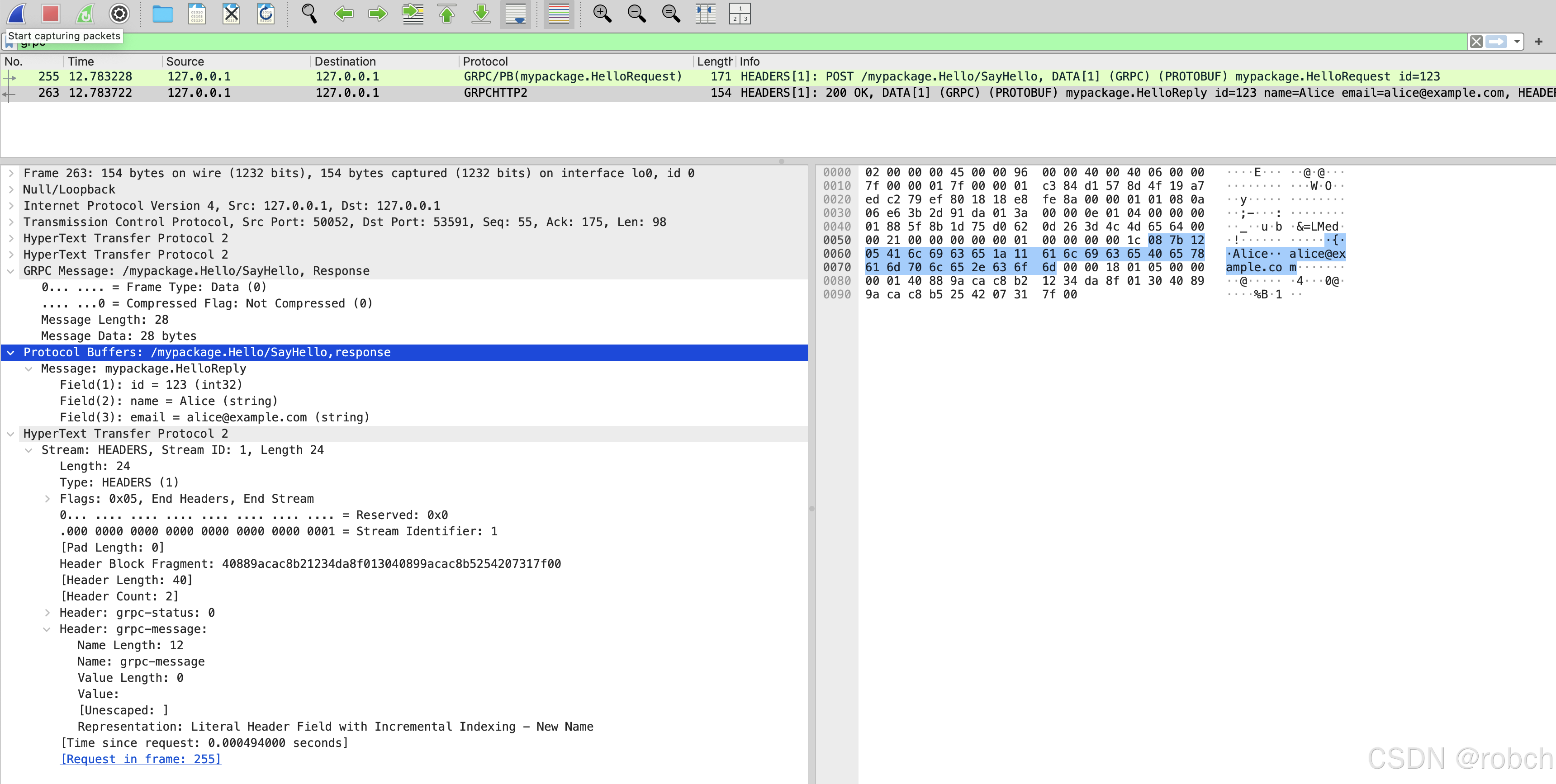Restart the current capture with the green fin icon
This screenshot has height=784, width=1556.
pos(85,13)
